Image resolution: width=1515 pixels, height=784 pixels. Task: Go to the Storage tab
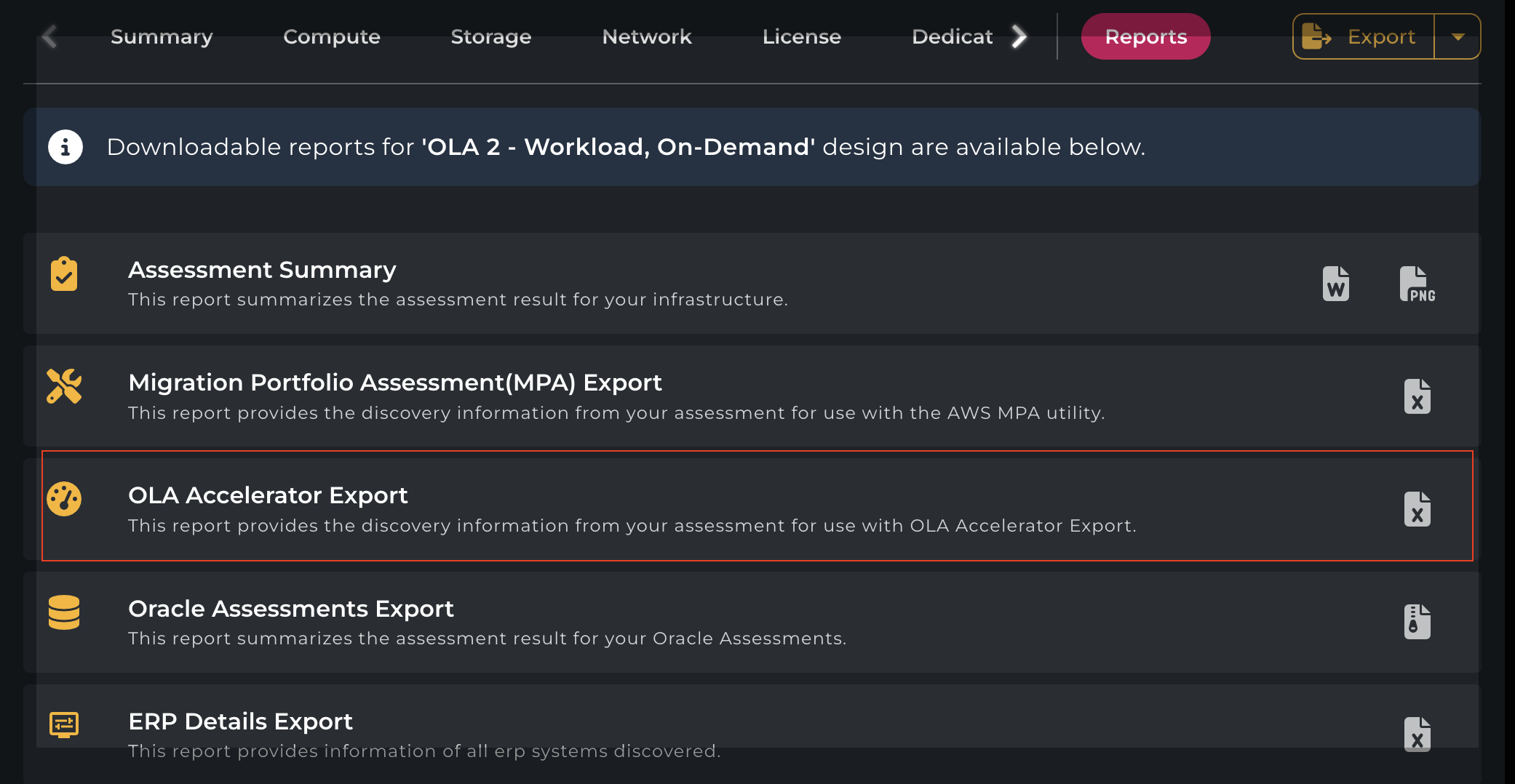click(x=491, y=36)
